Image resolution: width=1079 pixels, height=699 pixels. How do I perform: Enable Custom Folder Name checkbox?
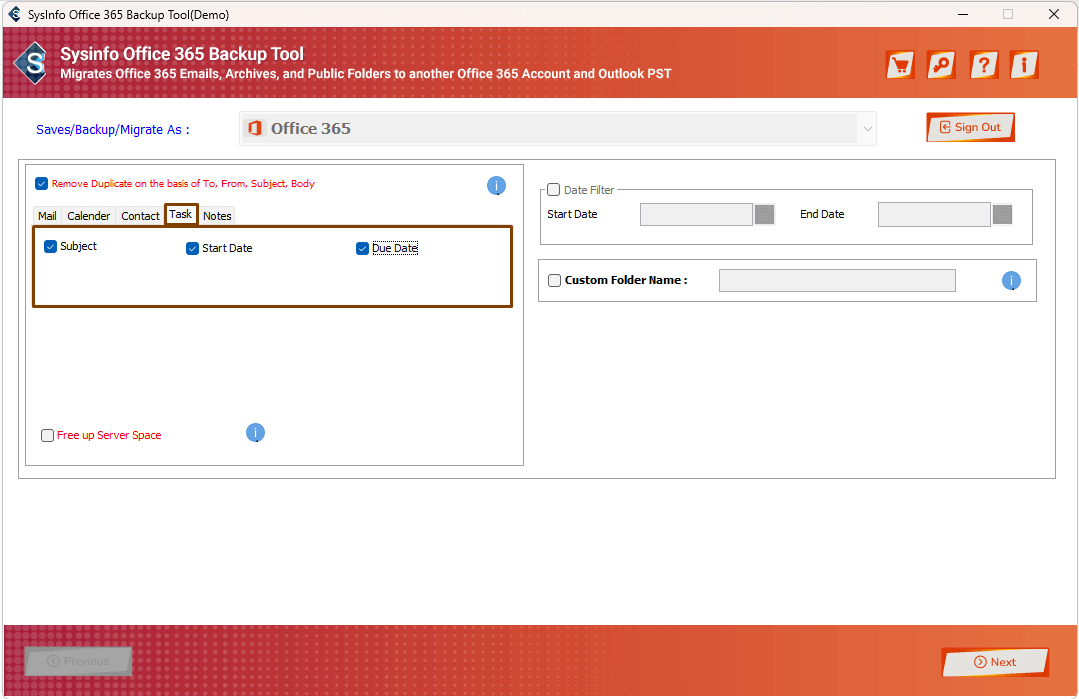point(555,281)
